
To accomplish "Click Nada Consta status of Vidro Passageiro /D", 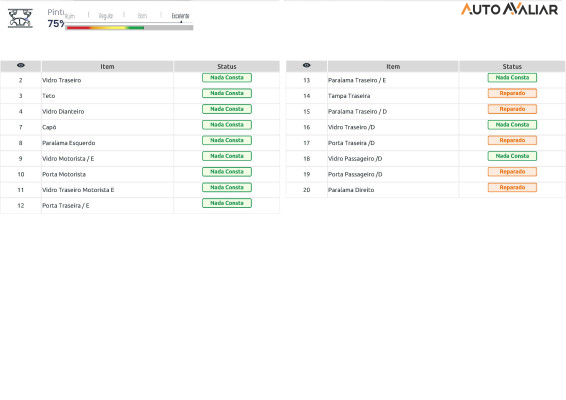I will (512, 156).
